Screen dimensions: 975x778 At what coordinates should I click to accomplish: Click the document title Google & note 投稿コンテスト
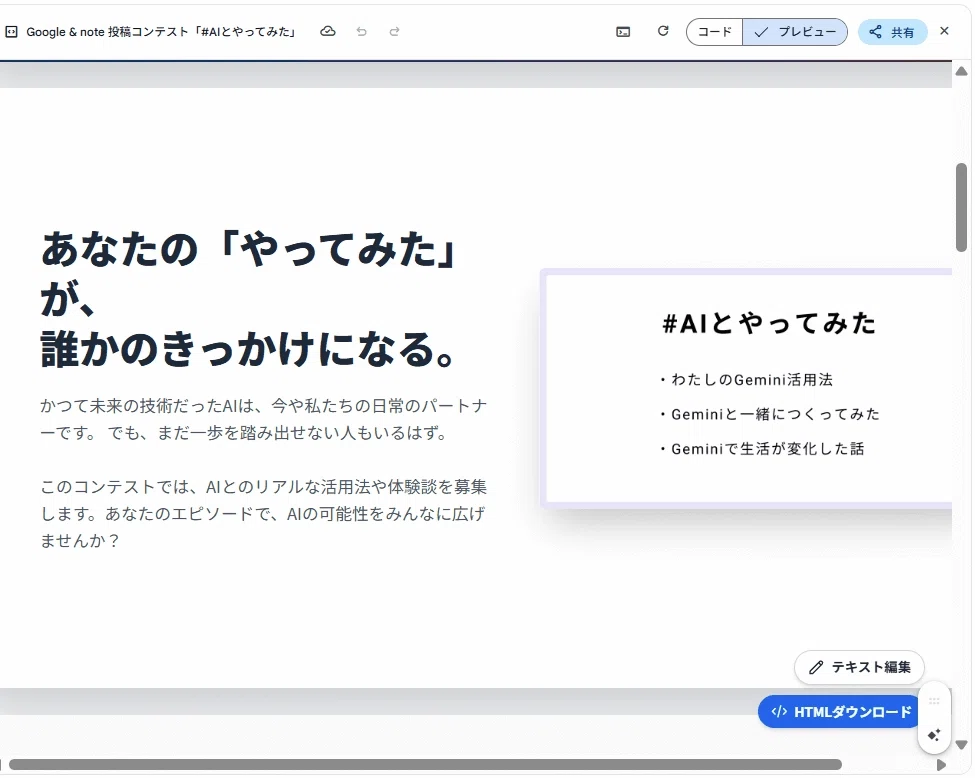[x=161, y=32]
